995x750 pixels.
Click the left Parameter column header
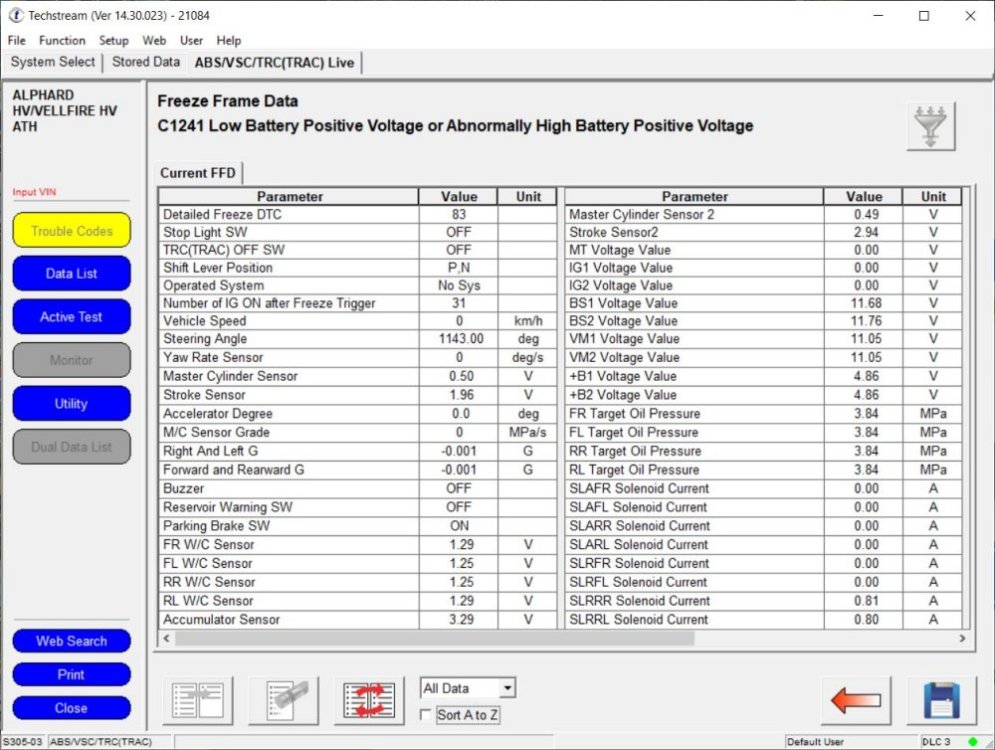pos(289,197)
